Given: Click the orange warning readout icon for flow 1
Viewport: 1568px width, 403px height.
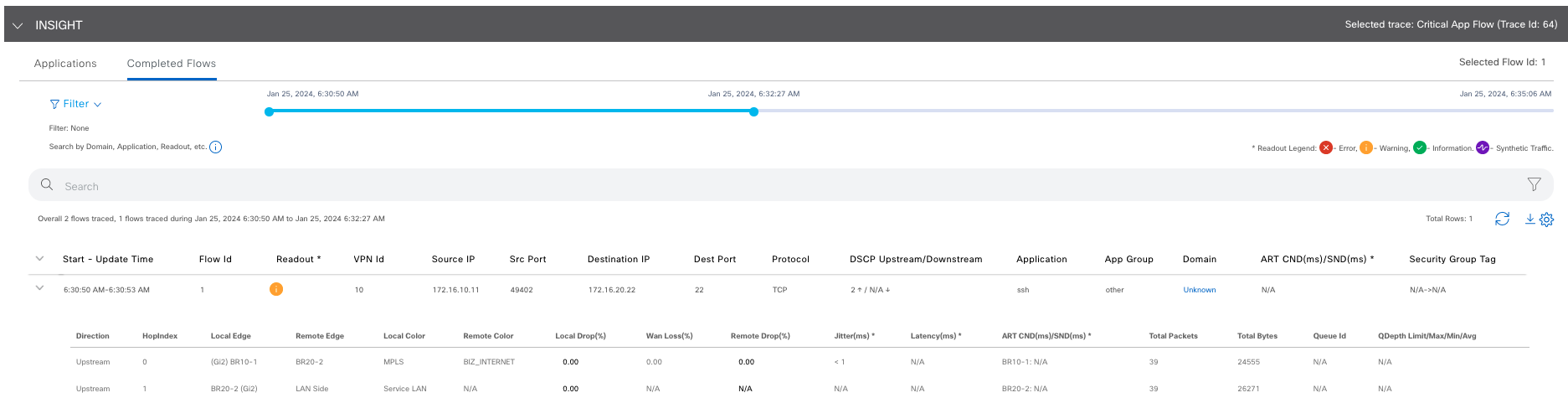Looking at the screenshot, I should tap(276, 289).
